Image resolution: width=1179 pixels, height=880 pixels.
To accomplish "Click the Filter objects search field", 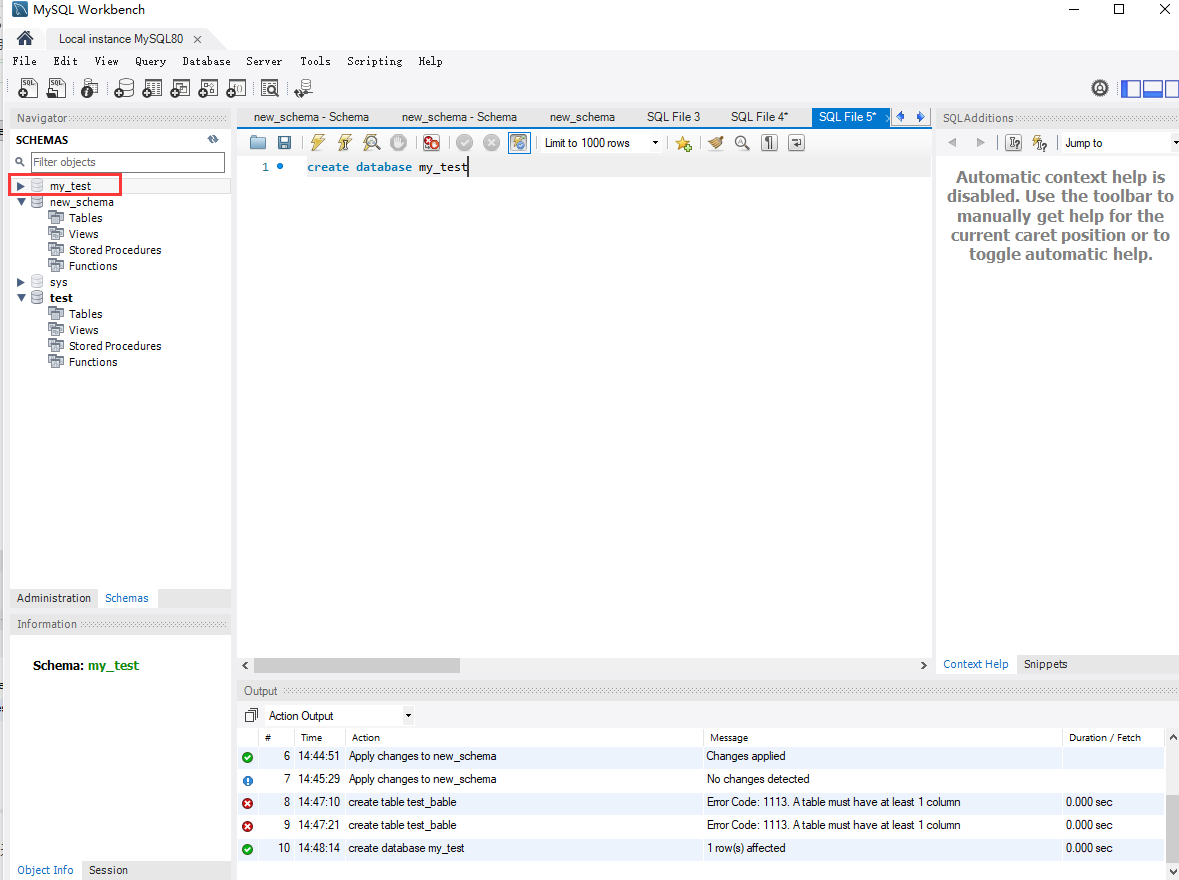I will [x=128, y=162].
